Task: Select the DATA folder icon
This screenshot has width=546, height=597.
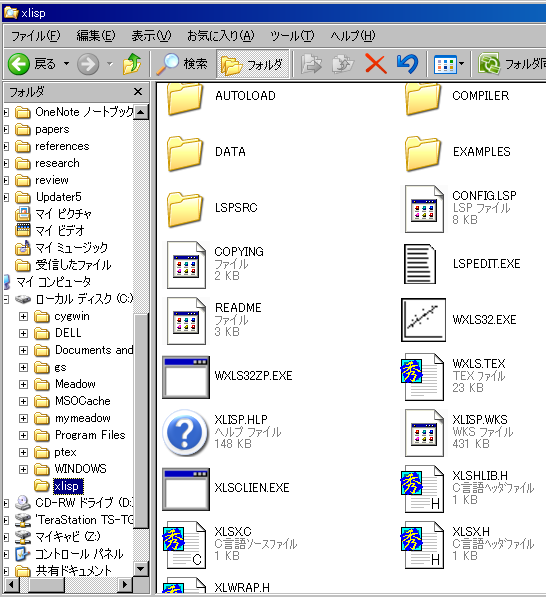Action: tap(185, 153)
